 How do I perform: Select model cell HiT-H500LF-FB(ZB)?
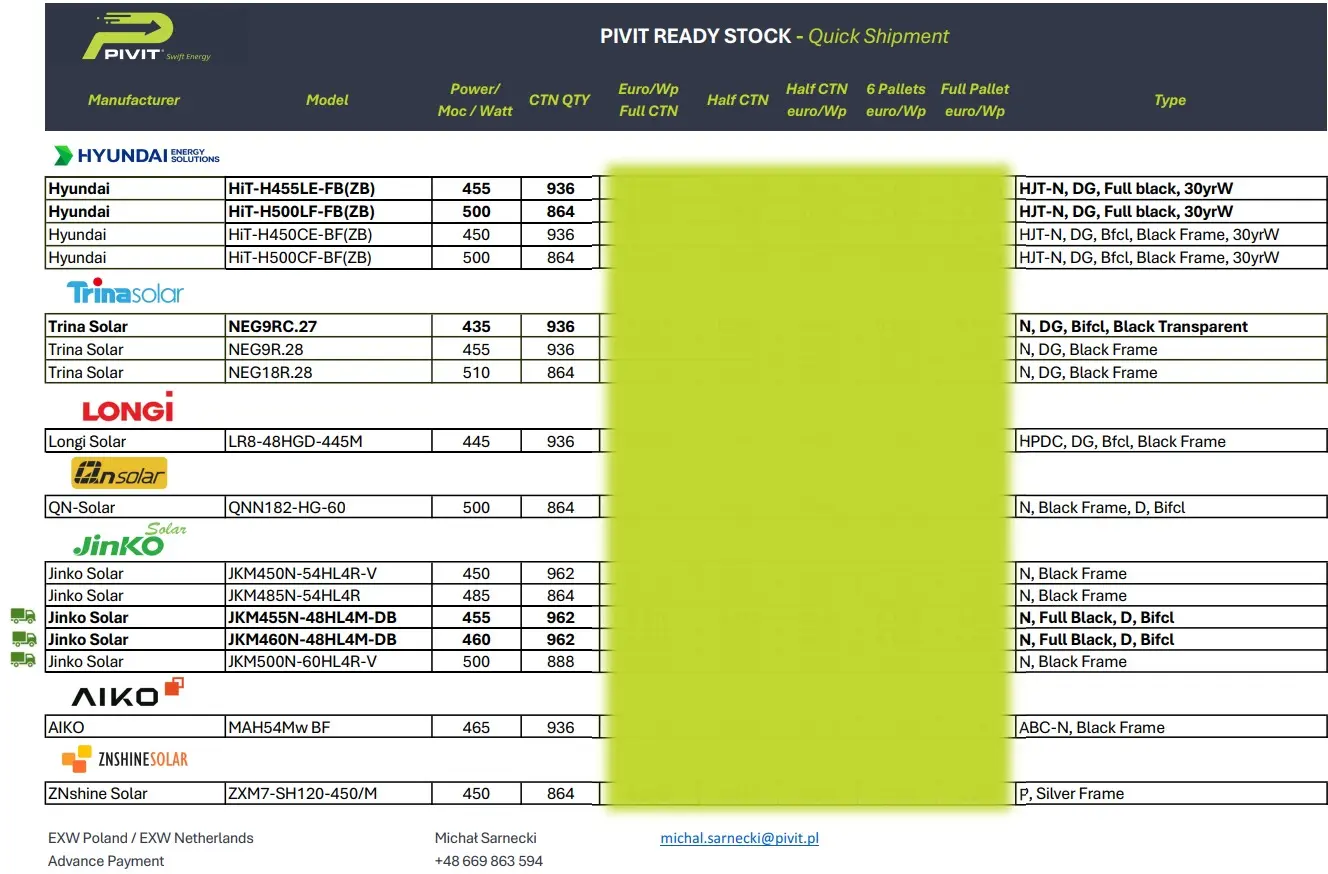(329, 211)
